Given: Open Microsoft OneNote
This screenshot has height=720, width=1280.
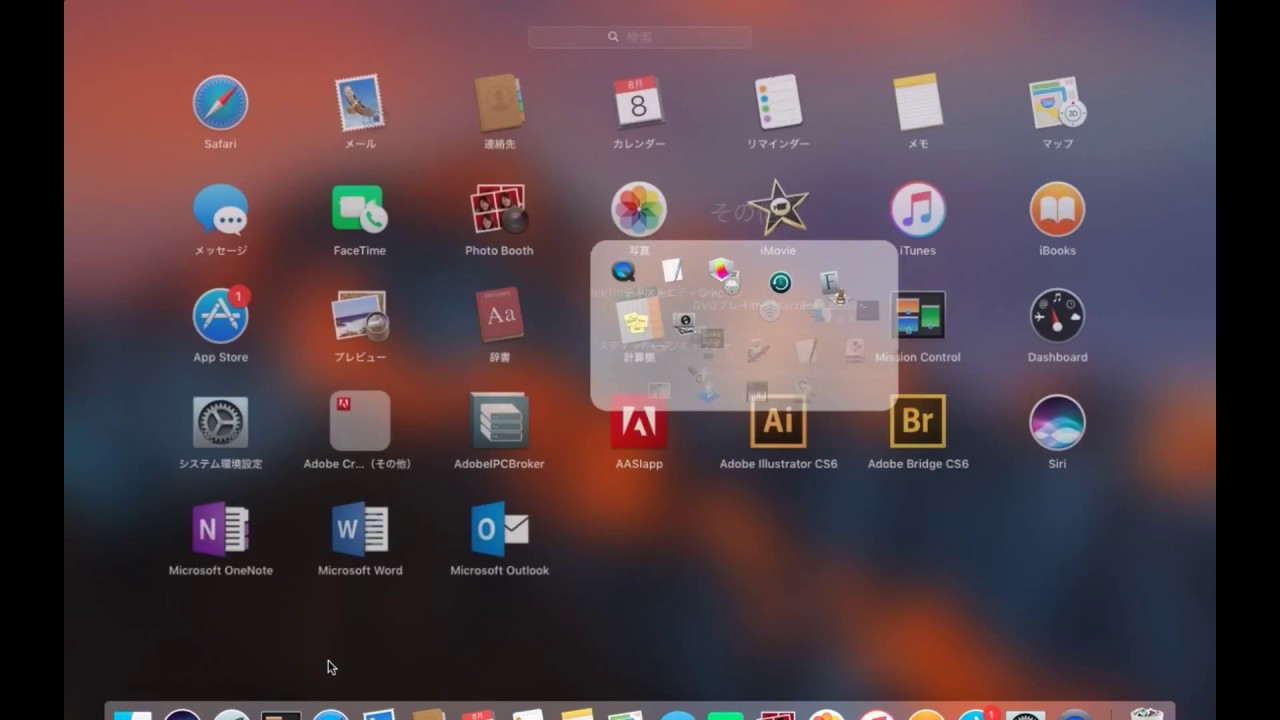Looking at the screenshot, I should [x=220, y=530].
